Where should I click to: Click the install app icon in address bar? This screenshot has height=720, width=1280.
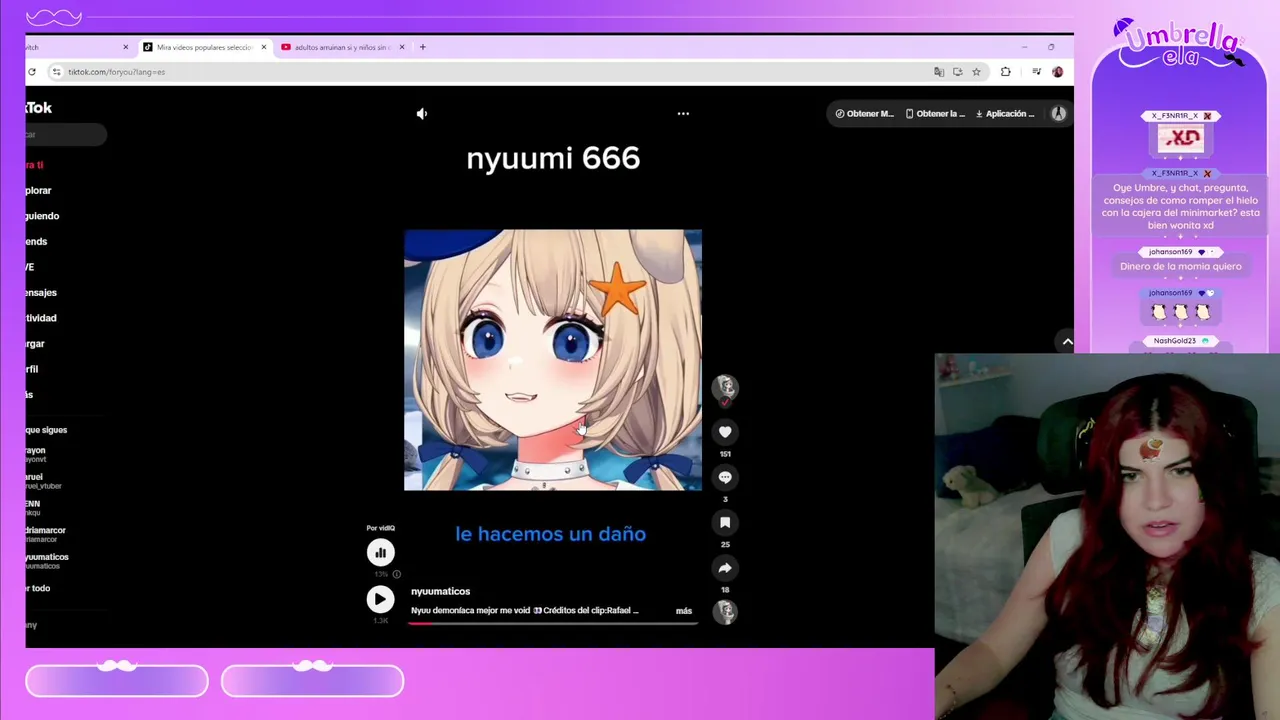point(957,72)
